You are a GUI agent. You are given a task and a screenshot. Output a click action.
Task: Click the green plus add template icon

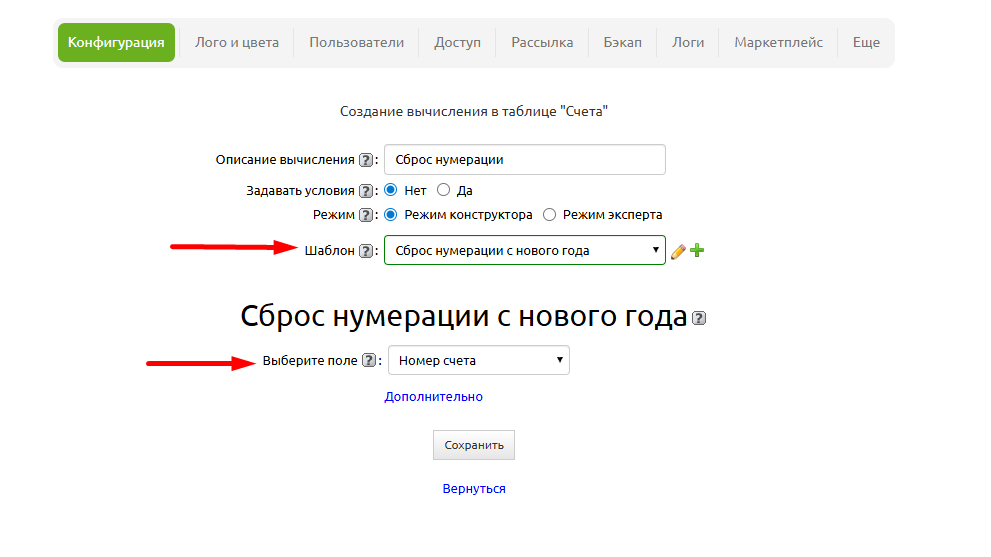697,251
